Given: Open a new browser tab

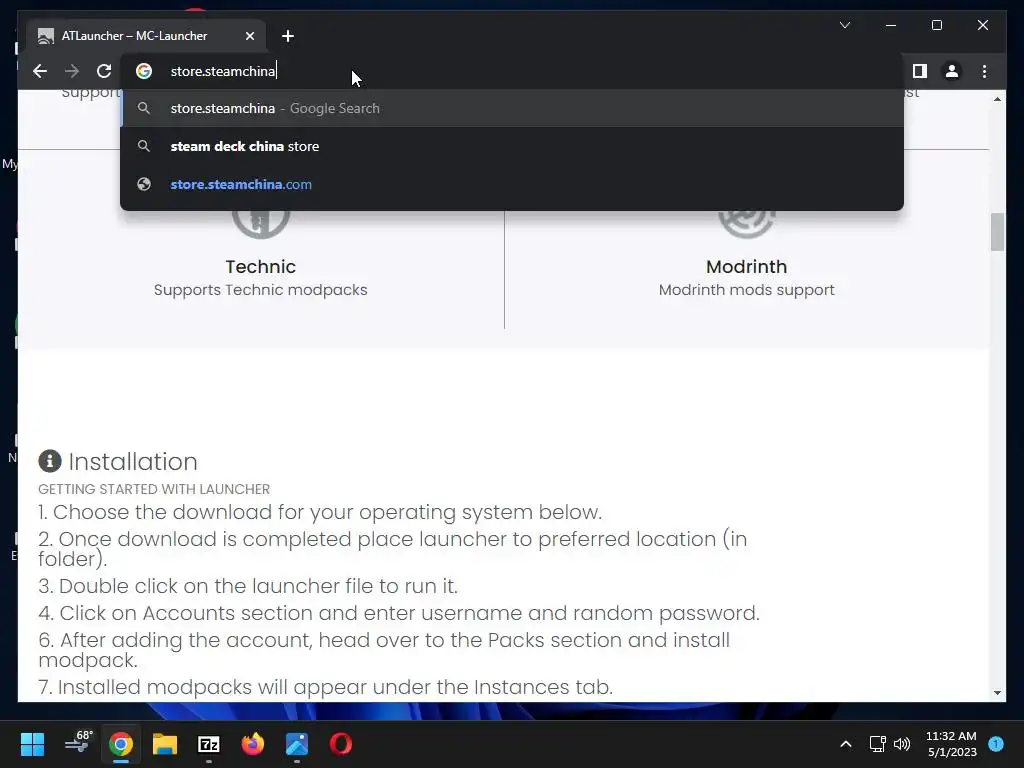Looking at the screenshot, I should (x=288, y=36).
